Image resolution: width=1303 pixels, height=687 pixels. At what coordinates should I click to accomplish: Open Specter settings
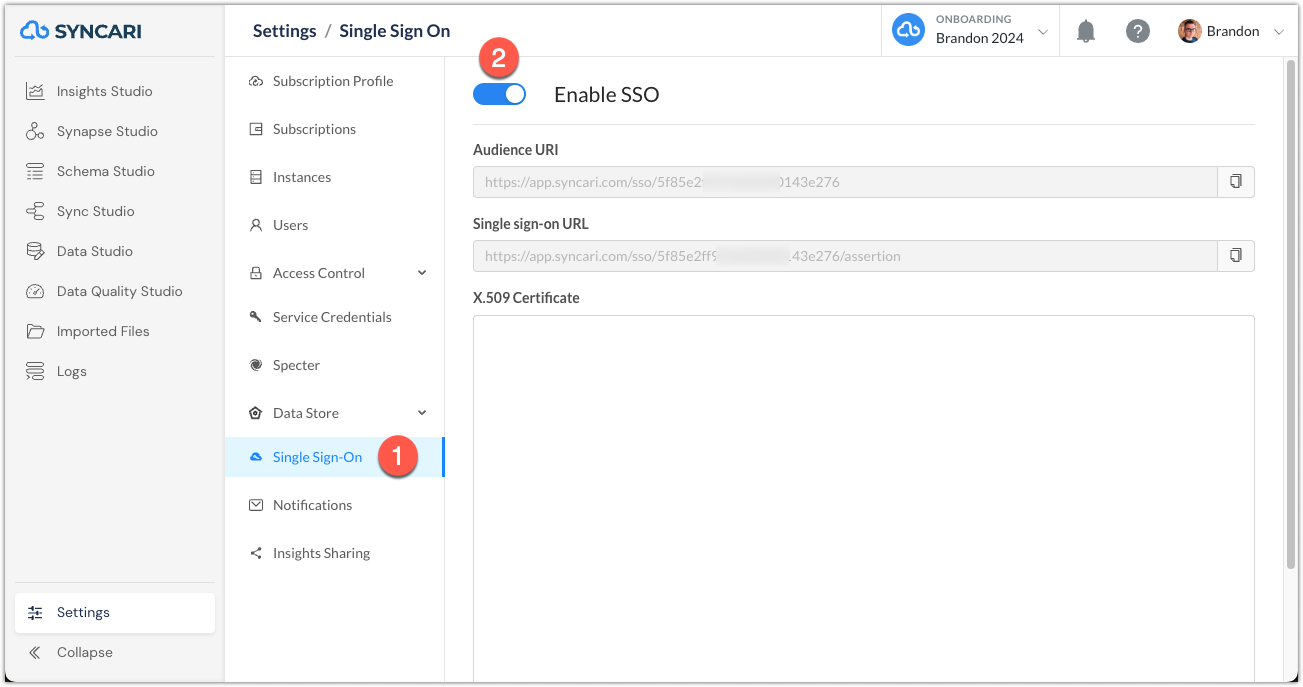tap(296, 365)
